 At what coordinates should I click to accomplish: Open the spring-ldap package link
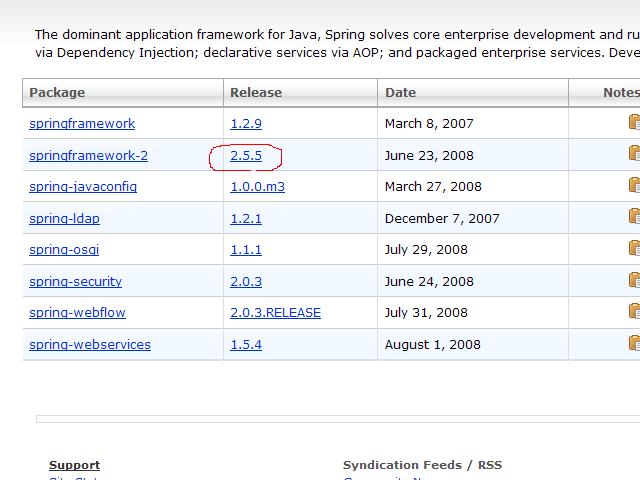[64, 219]
